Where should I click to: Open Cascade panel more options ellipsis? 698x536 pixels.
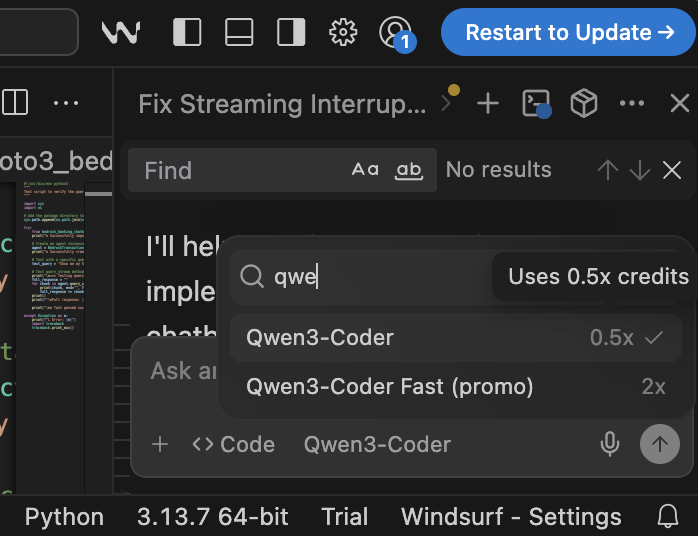632,103
